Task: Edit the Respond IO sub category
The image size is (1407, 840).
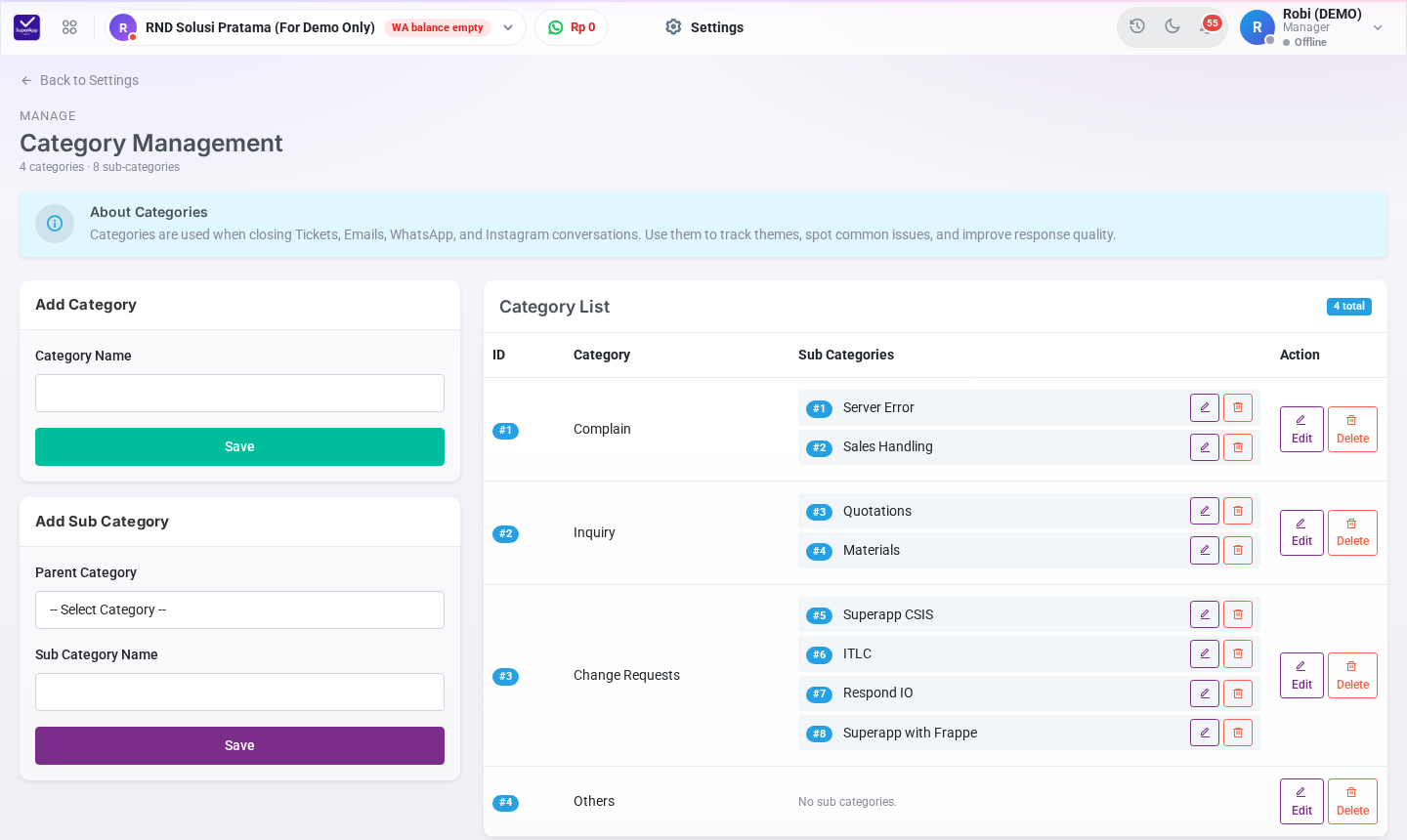Action: click(1205, 693)
